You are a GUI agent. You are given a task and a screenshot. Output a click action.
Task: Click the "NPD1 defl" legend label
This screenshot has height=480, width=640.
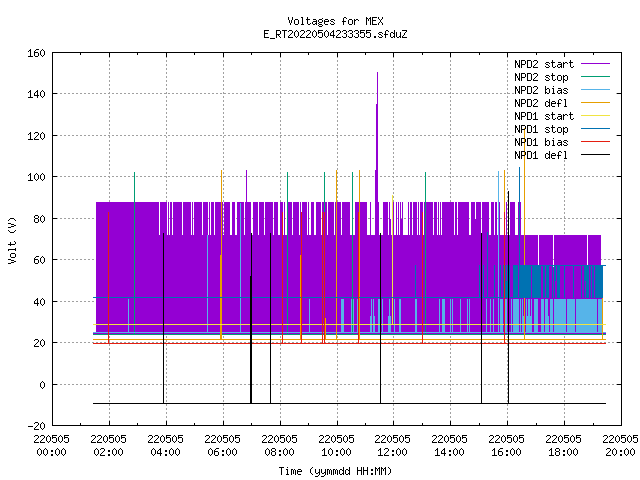click(541, 156)
